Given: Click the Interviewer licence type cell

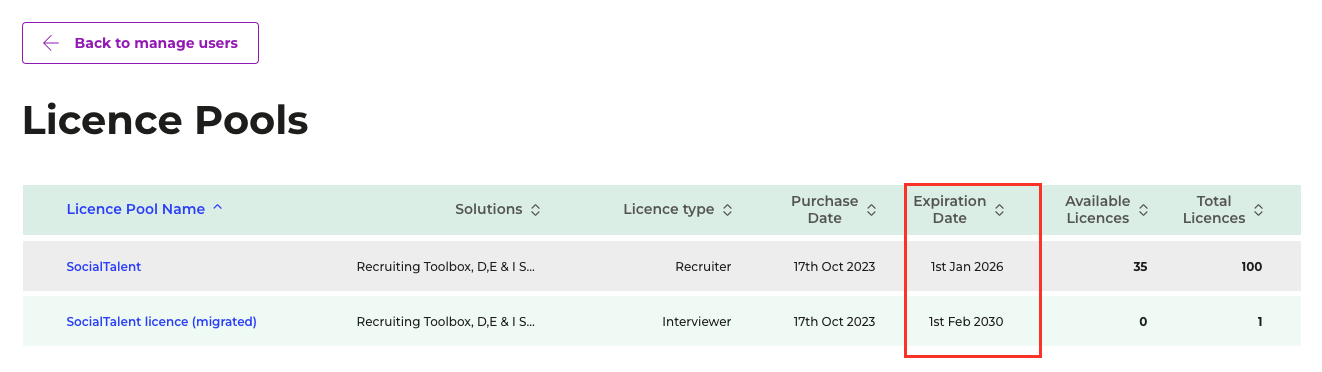Looking at the screenshot, I should pyautogui.click(x=697, y=322).
